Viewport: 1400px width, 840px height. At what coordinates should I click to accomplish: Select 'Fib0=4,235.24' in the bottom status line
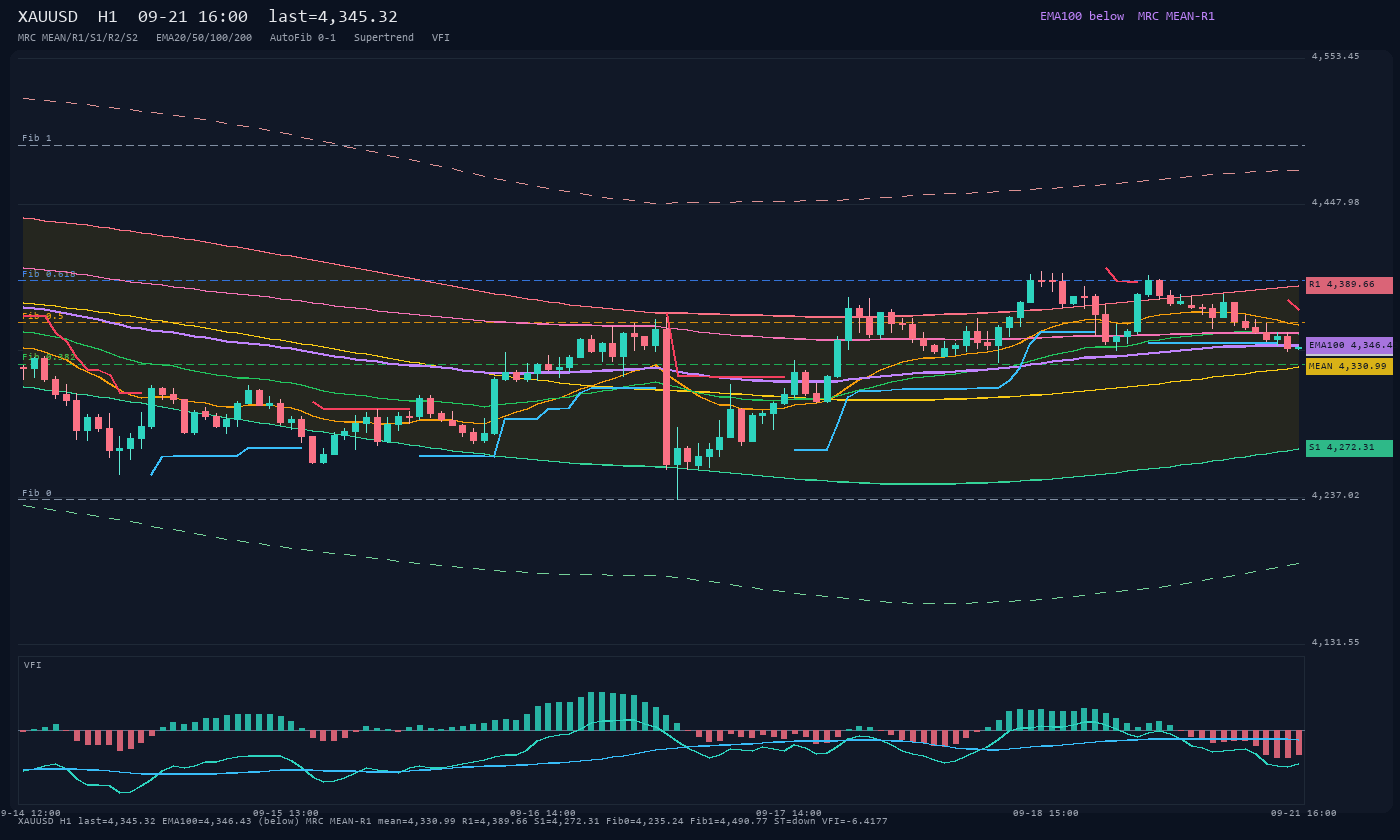click(x=645, y=821)
